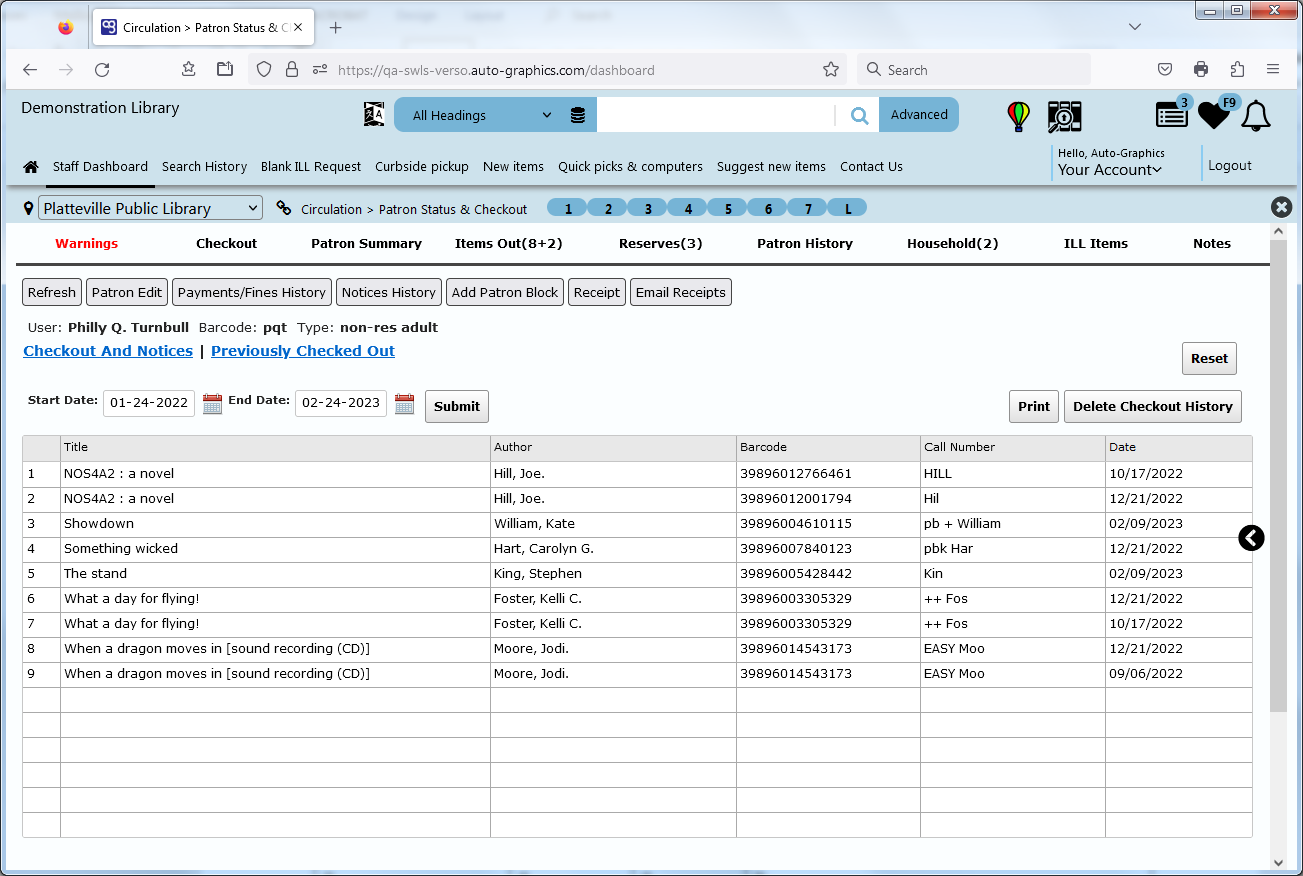
Task: Open the bookshelf search icon
Action: 1064,116
